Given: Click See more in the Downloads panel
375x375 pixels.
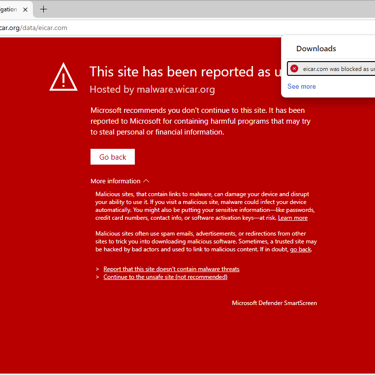Looking at the screenshot, I should (302, 87).
